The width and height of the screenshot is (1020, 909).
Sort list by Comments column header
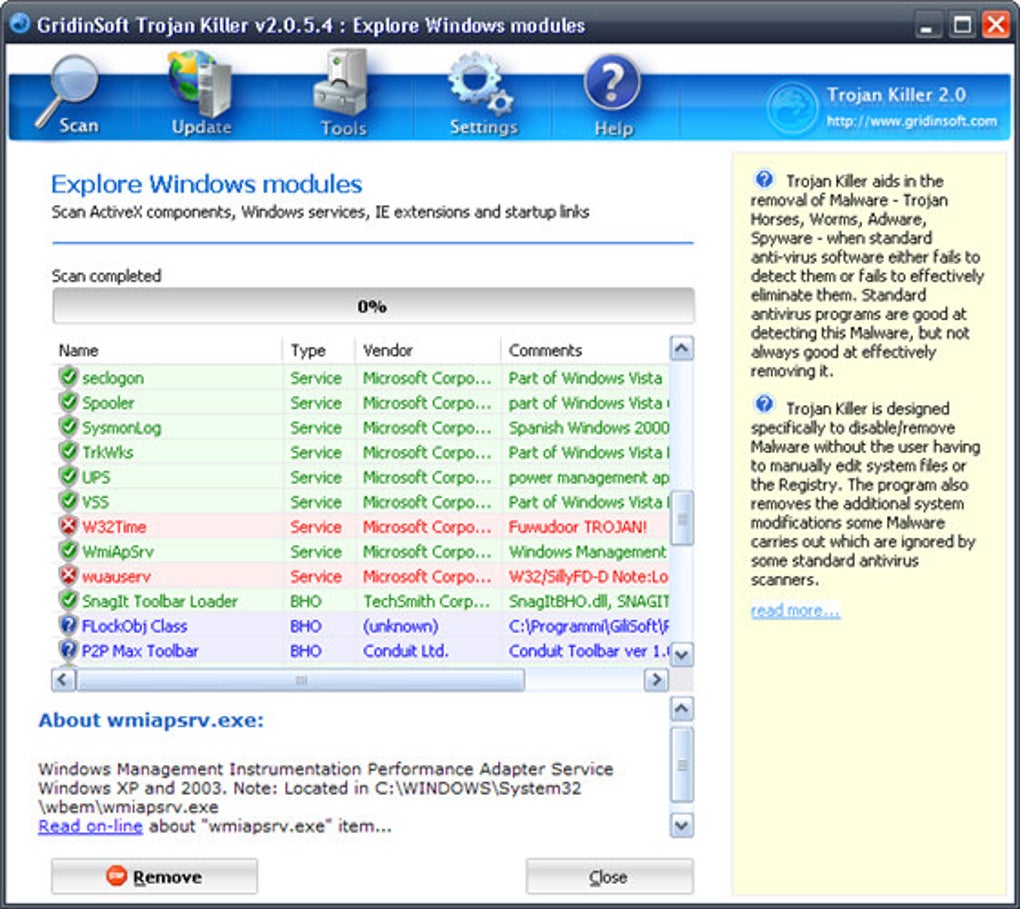(x=585, y=350)
